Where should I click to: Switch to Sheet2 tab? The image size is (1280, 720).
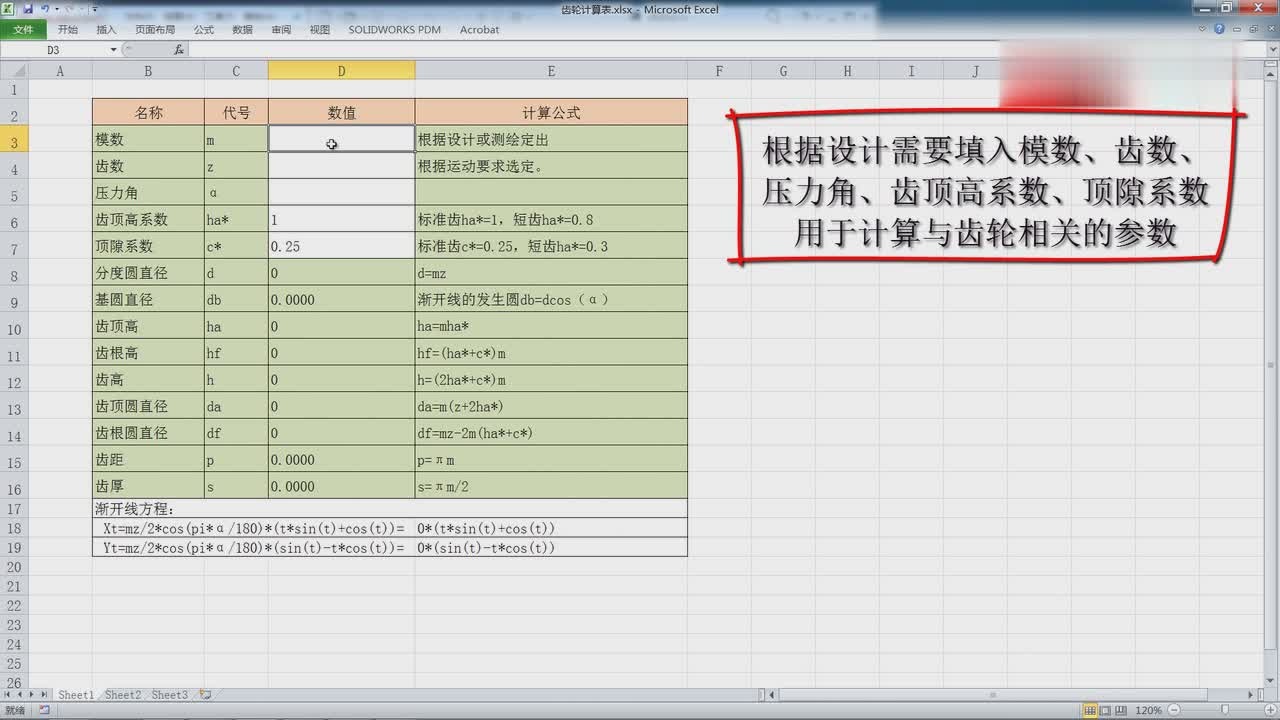(123, 695)
